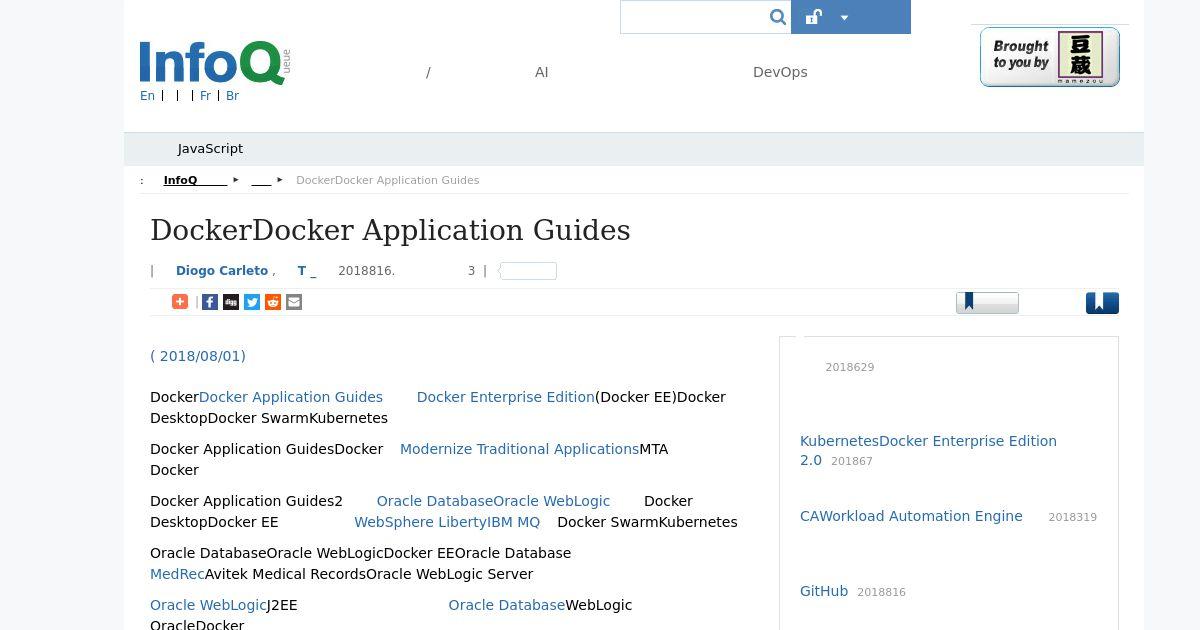Open the InfoQ logo homepage

point(215,63)
